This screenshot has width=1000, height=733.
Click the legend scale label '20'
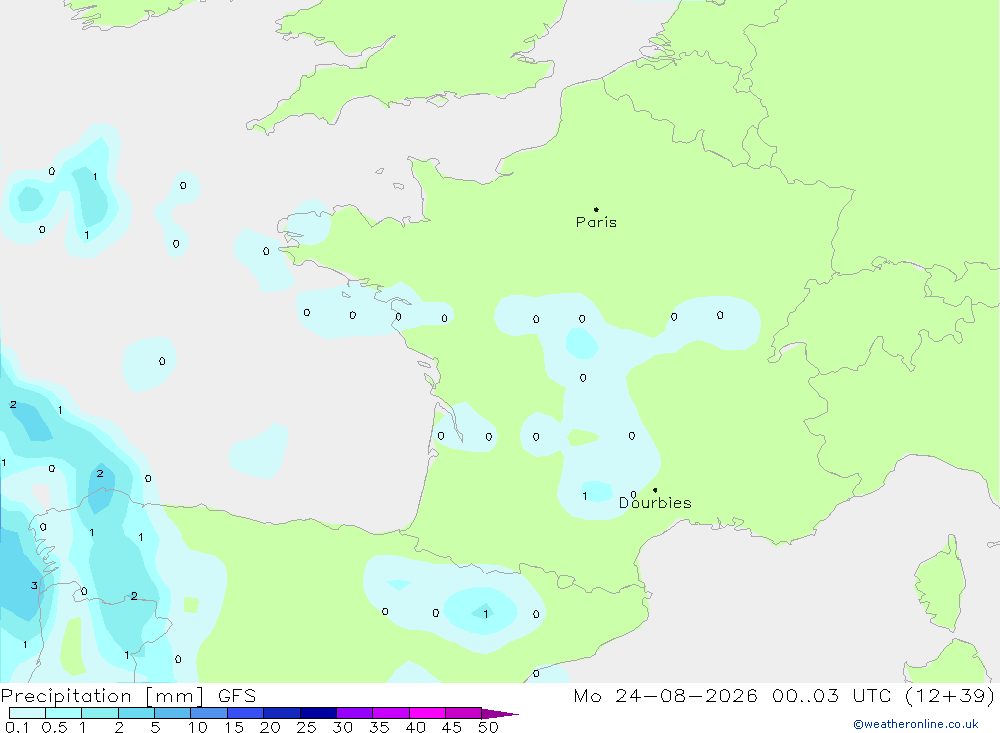(x=270, y=727)
